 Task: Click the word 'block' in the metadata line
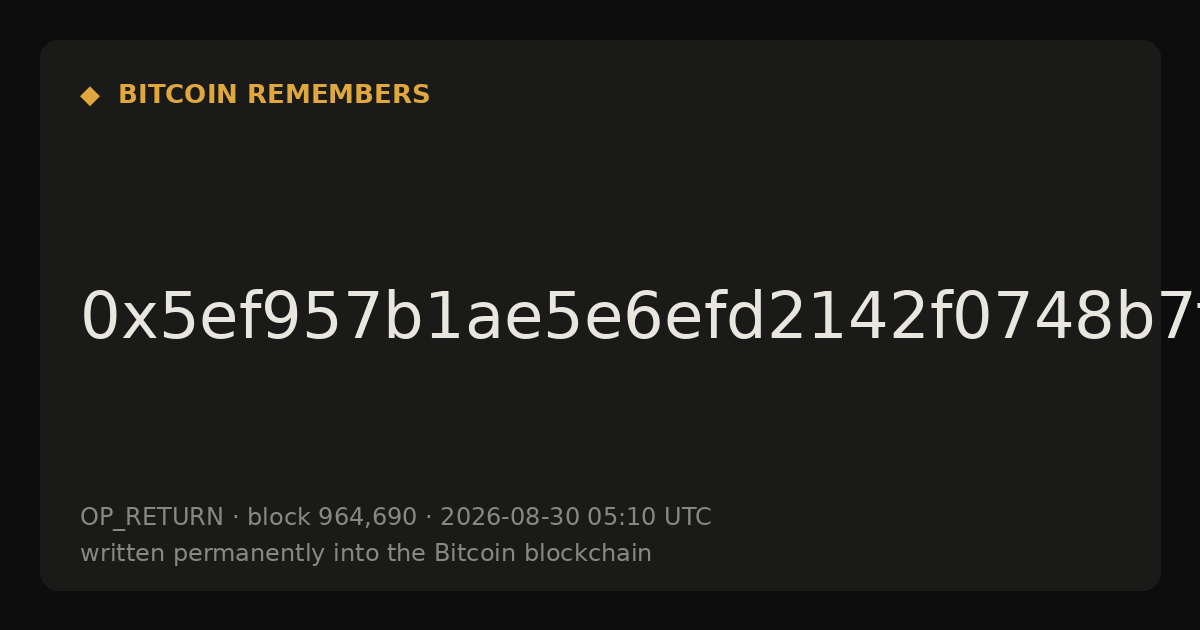tap(279, 518)
